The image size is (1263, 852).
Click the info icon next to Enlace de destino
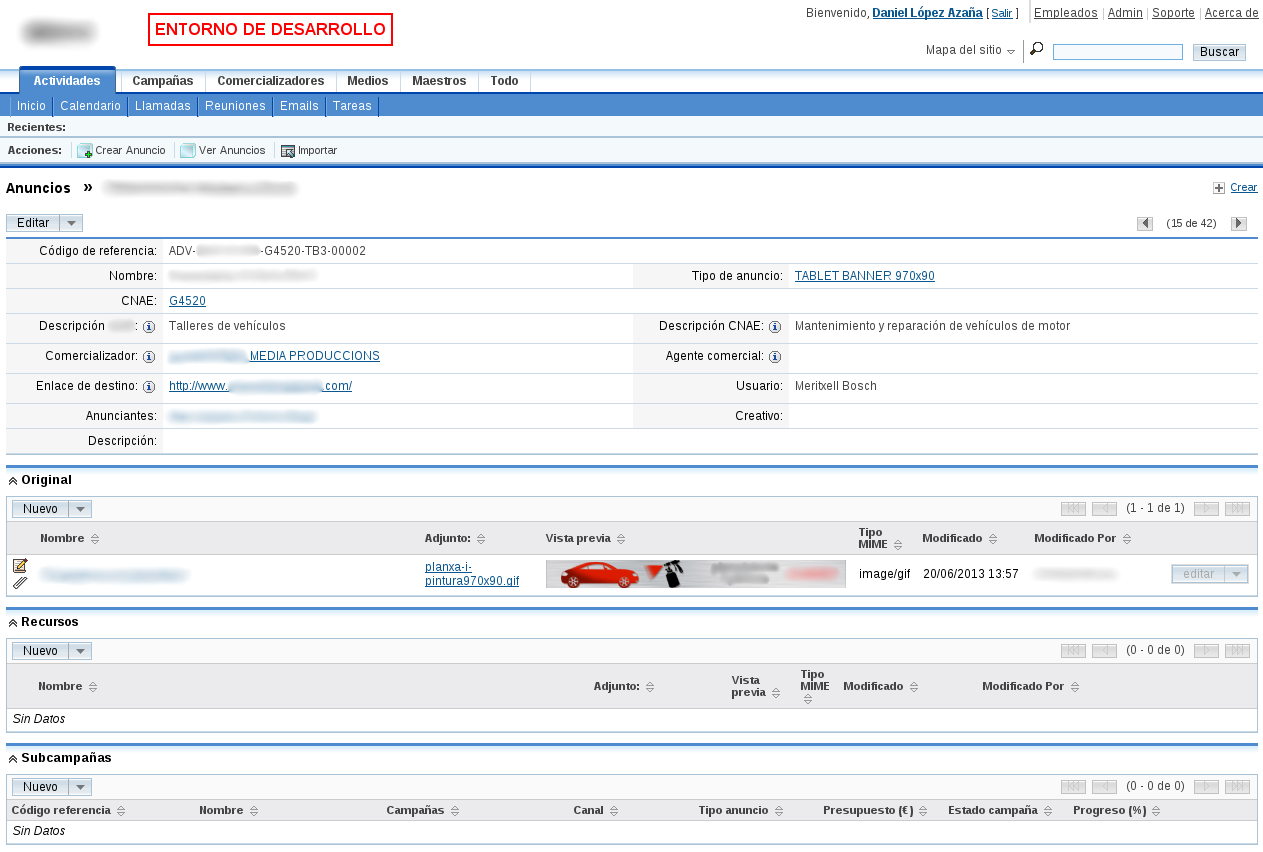coord(149,387)
